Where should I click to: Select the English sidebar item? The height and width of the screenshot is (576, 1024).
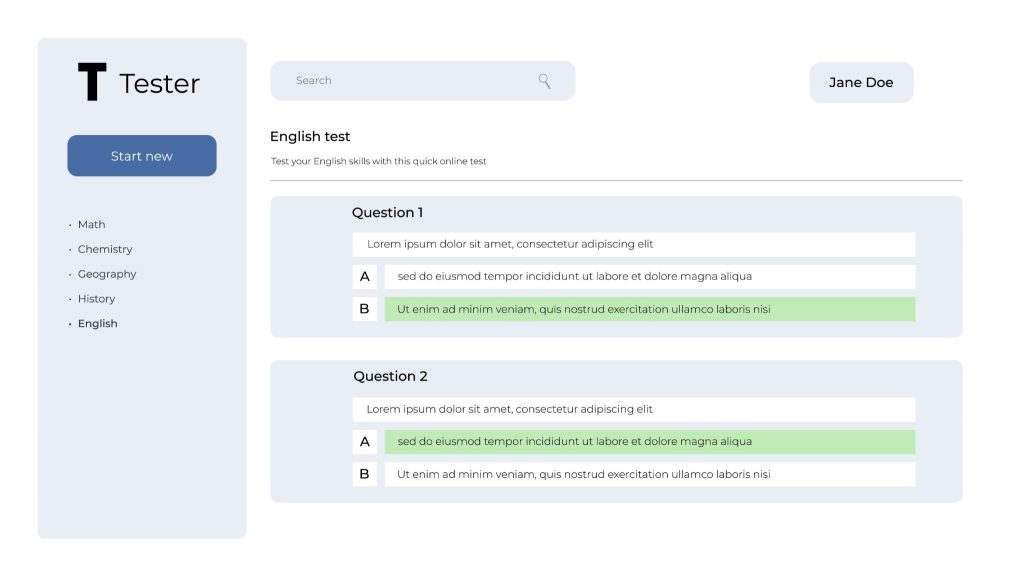(x=97, y=324)
